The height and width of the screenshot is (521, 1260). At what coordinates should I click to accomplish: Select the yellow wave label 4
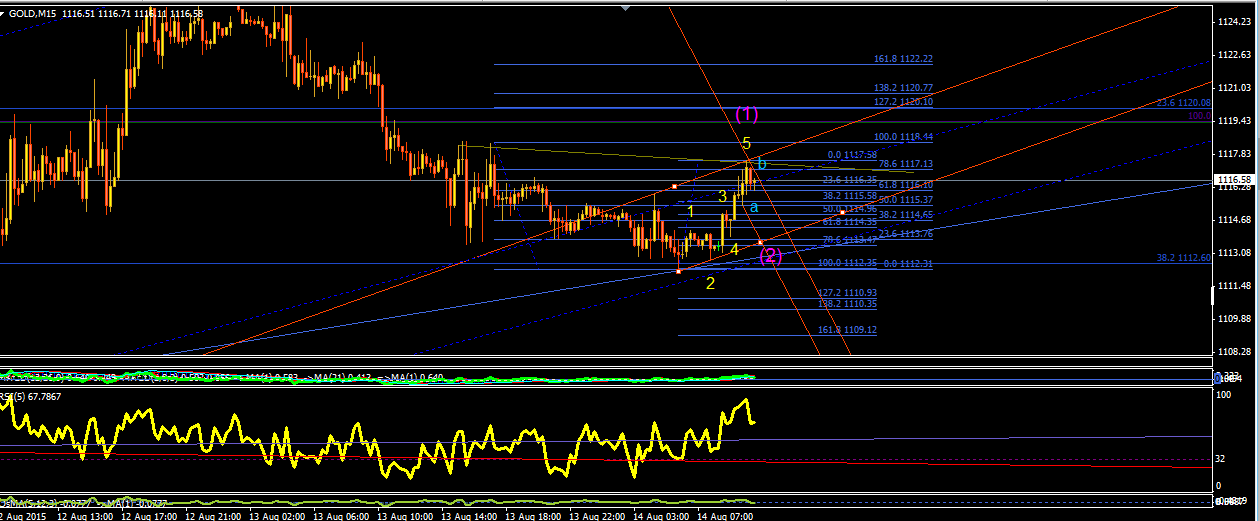(x=734, y=249)
